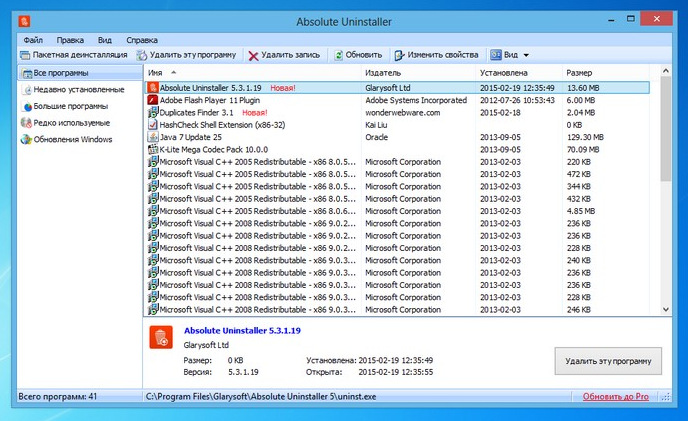The height and width of the screenshot is (421, 688).
Task: Click Пакетная деинсталляция toolbar label
Action: pyautogui.click(x=80, y=55)
